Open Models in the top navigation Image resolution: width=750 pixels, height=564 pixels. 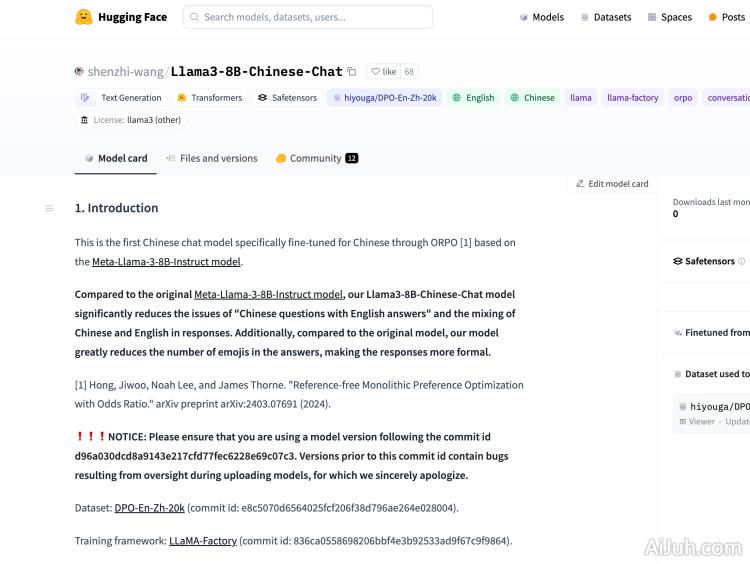pyautogui.click(x=541, y=17)
